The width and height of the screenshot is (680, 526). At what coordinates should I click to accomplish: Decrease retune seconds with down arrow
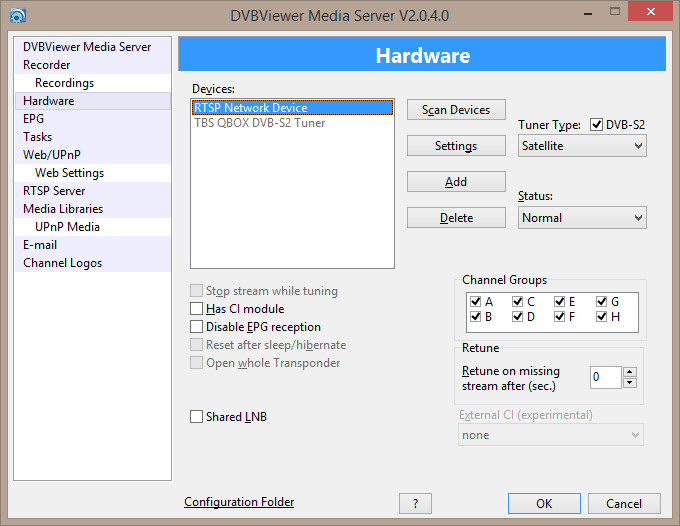point(630,383)
